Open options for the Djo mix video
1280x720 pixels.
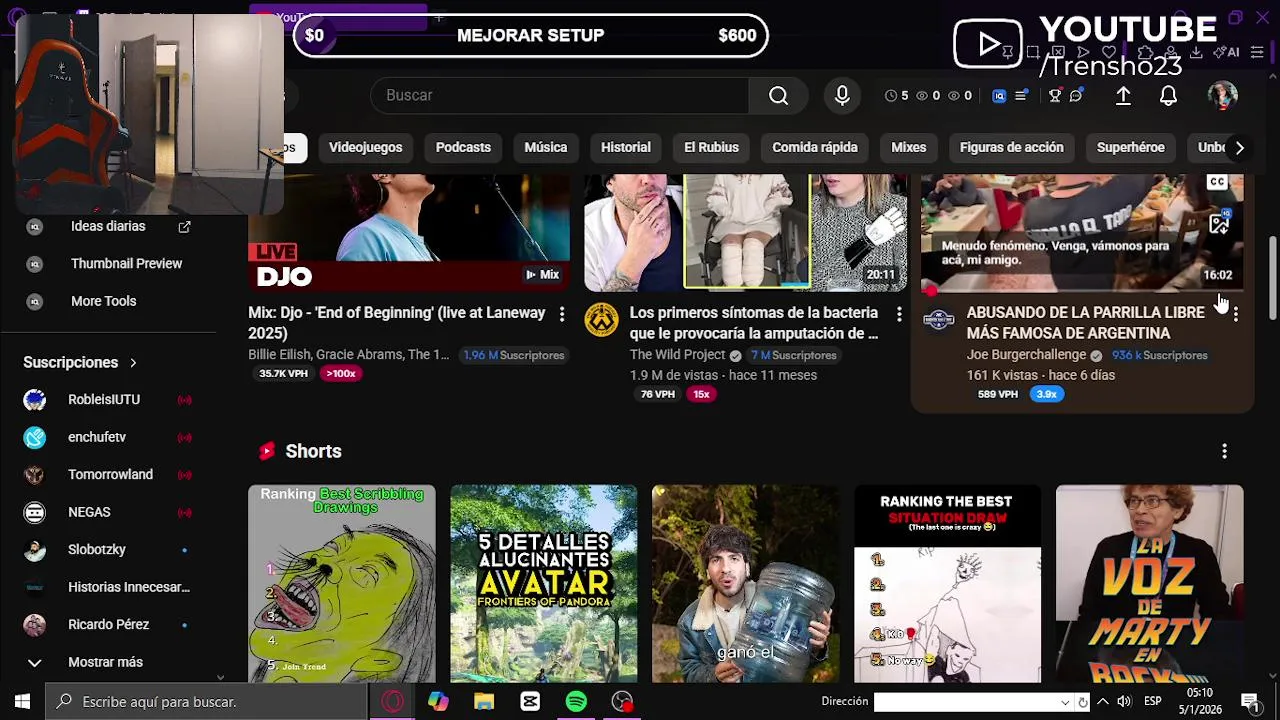[562, 314]
